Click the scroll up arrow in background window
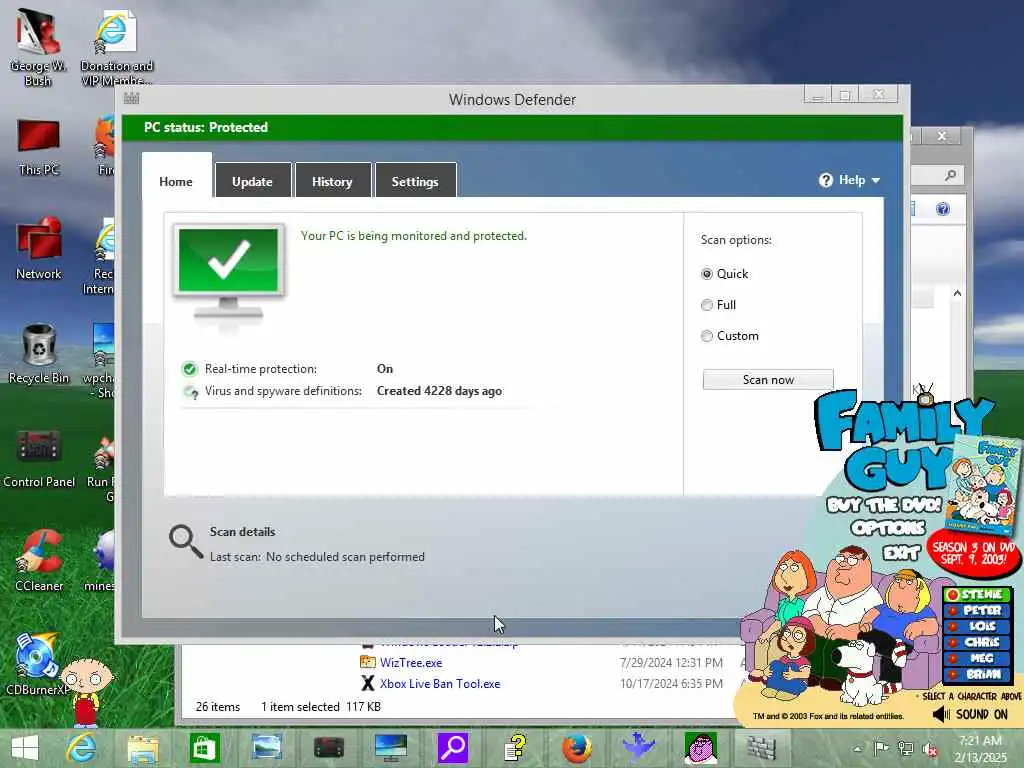 957,294
